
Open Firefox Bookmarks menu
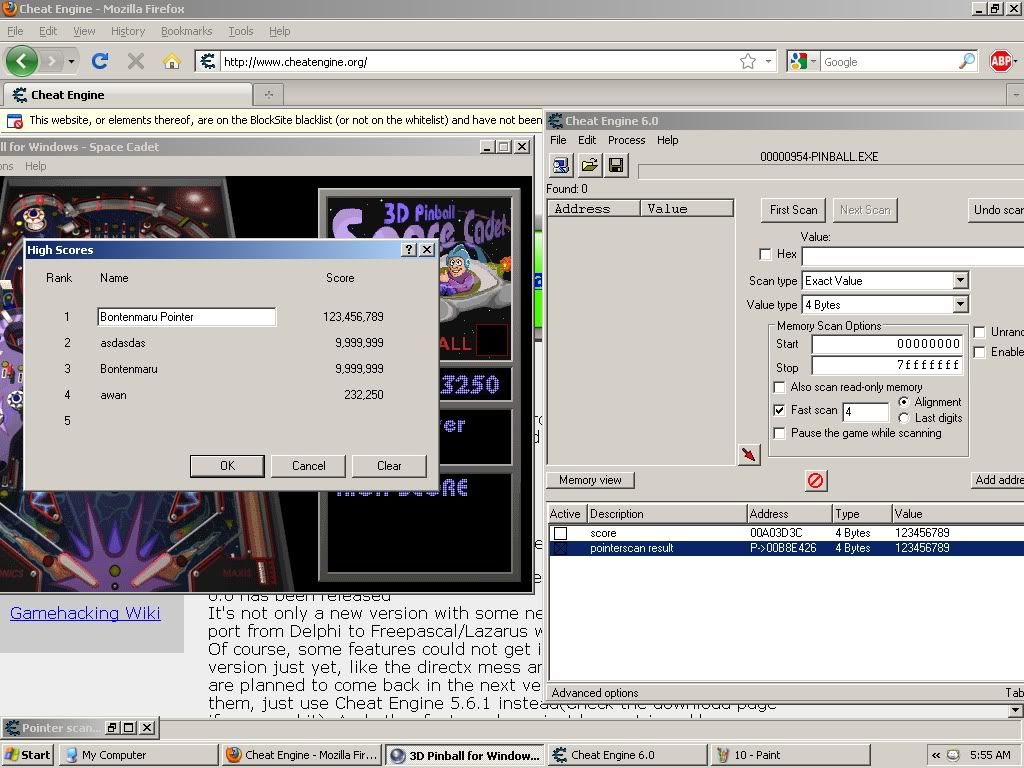187,31
